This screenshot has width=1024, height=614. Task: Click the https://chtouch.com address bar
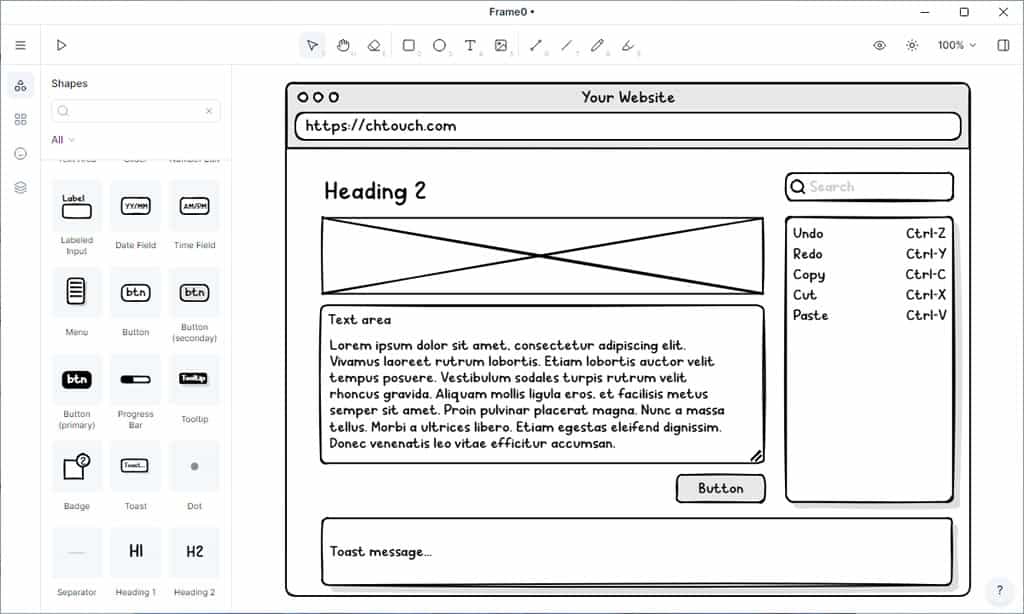click(x=628, y=126)
